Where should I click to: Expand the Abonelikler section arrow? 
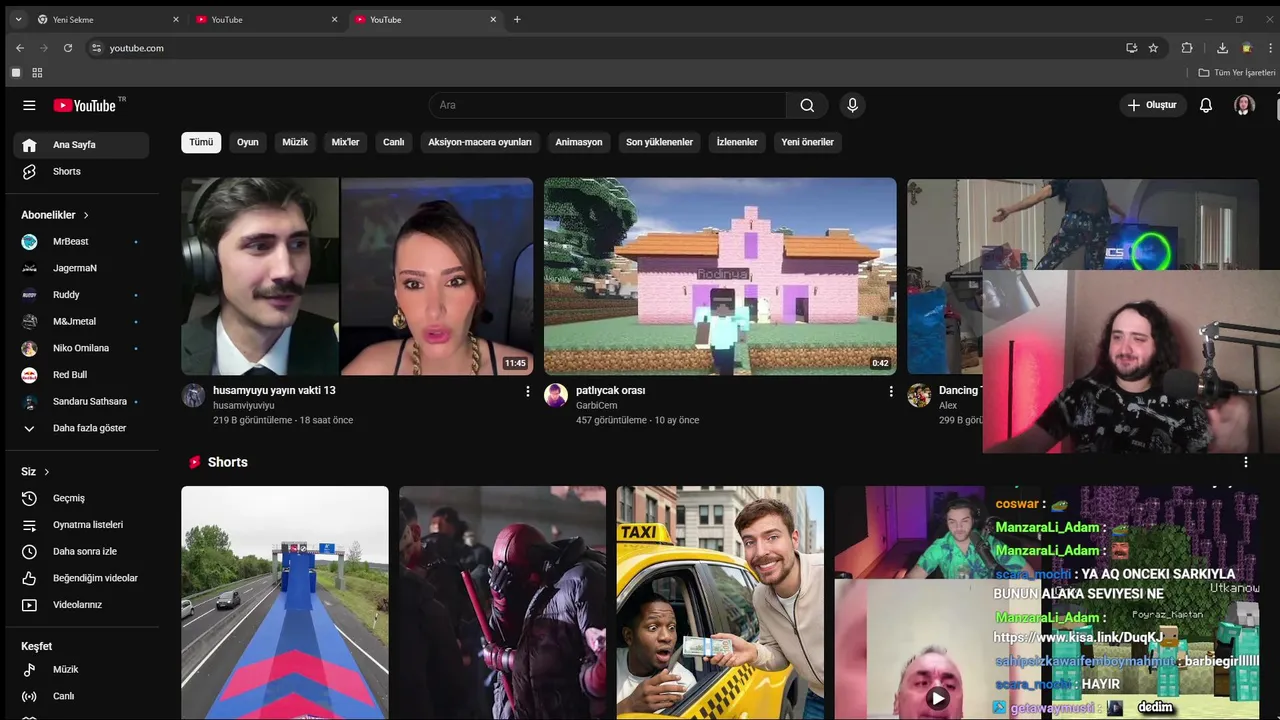pyautogui.click(x=86, y=215)
